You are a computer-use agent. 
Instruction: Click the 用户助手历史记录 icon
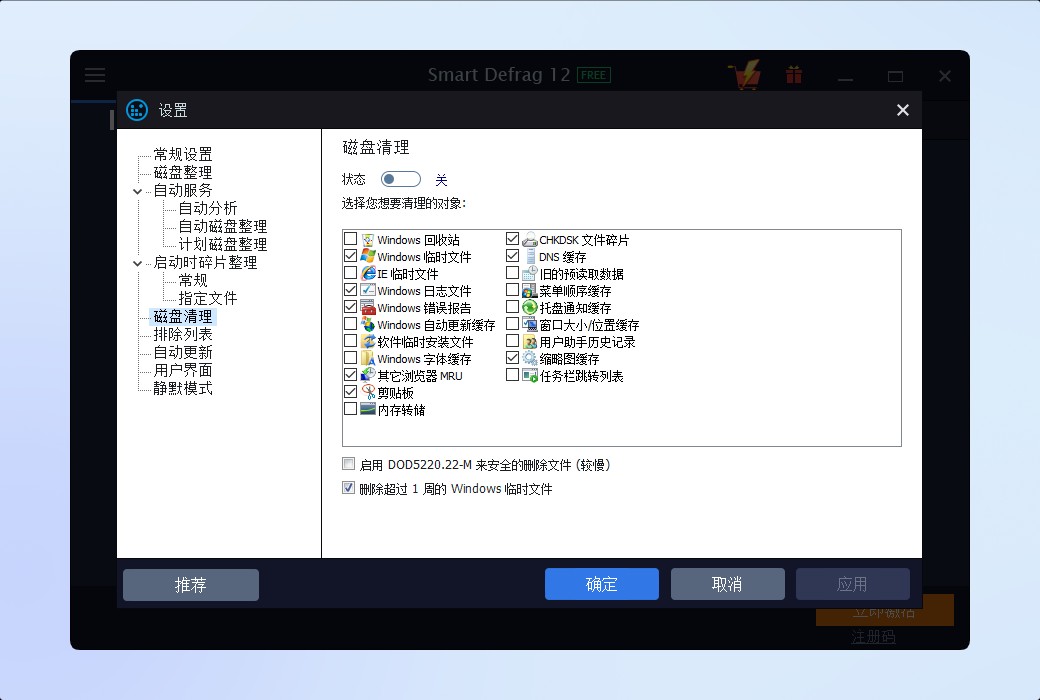529,342
